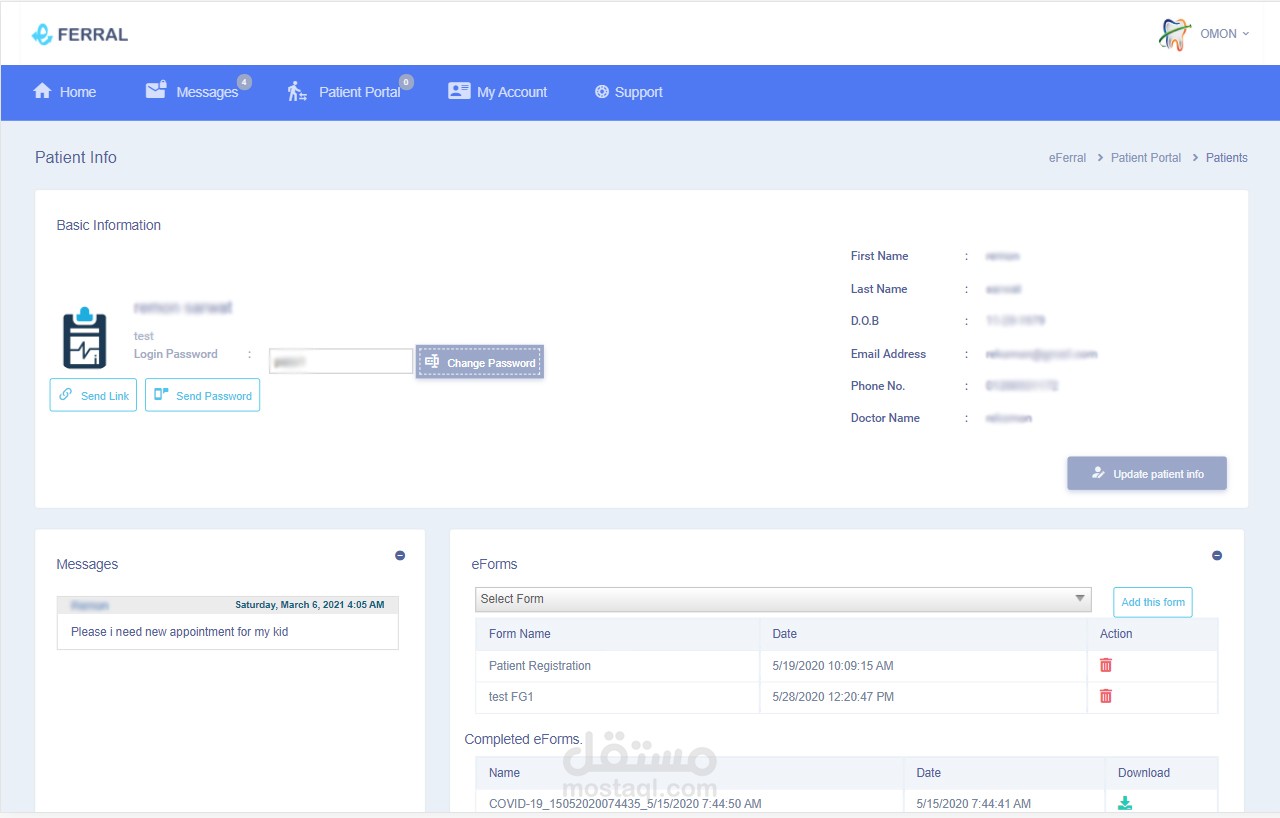
Task: Click the Change Password button
Action: [x=480, y=362]
